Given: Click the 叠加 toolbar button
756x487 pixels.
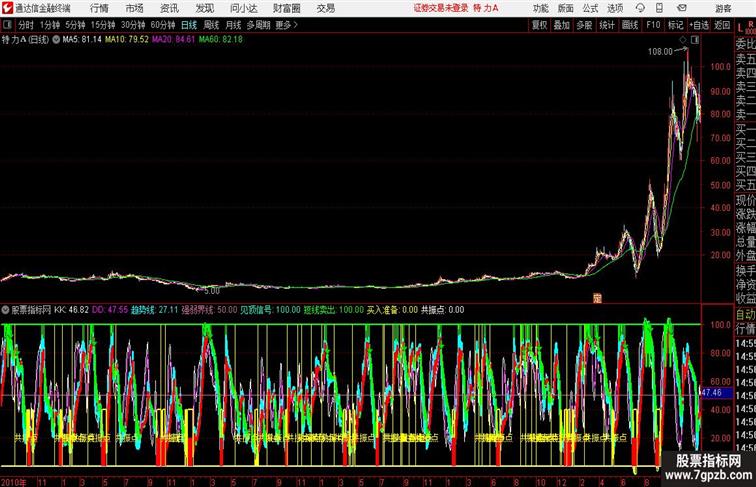Looking at the screenshot, I should (562, 25).
